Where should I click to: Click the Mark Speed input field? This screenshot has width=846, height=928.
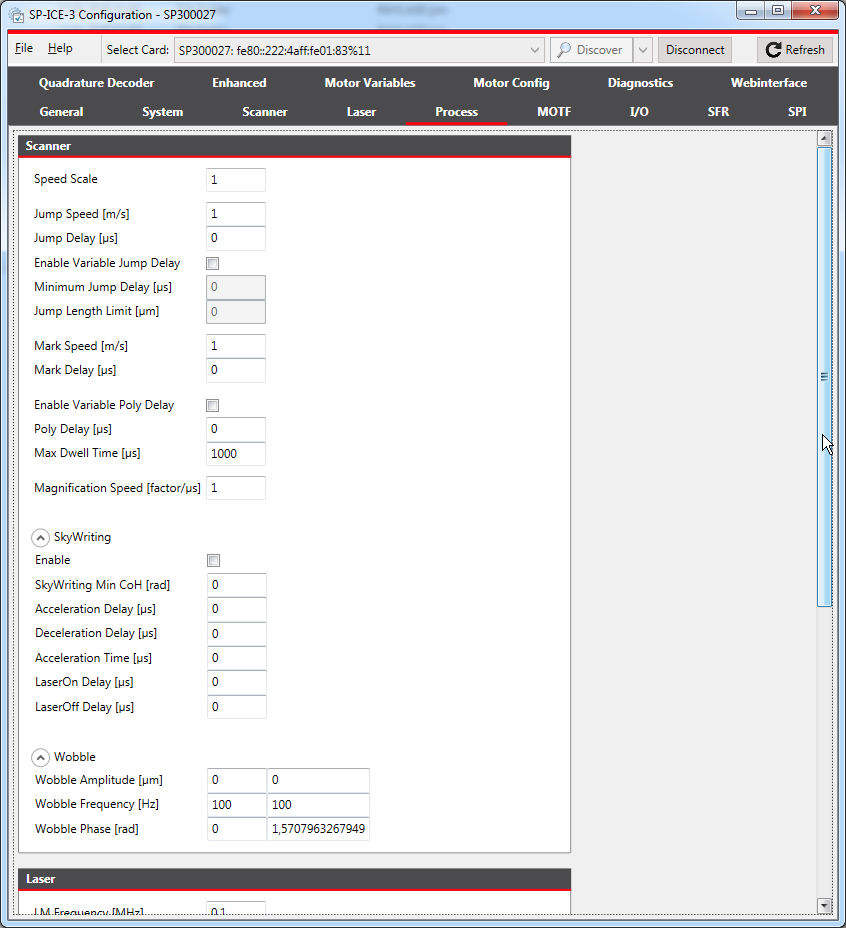[236, 346]
